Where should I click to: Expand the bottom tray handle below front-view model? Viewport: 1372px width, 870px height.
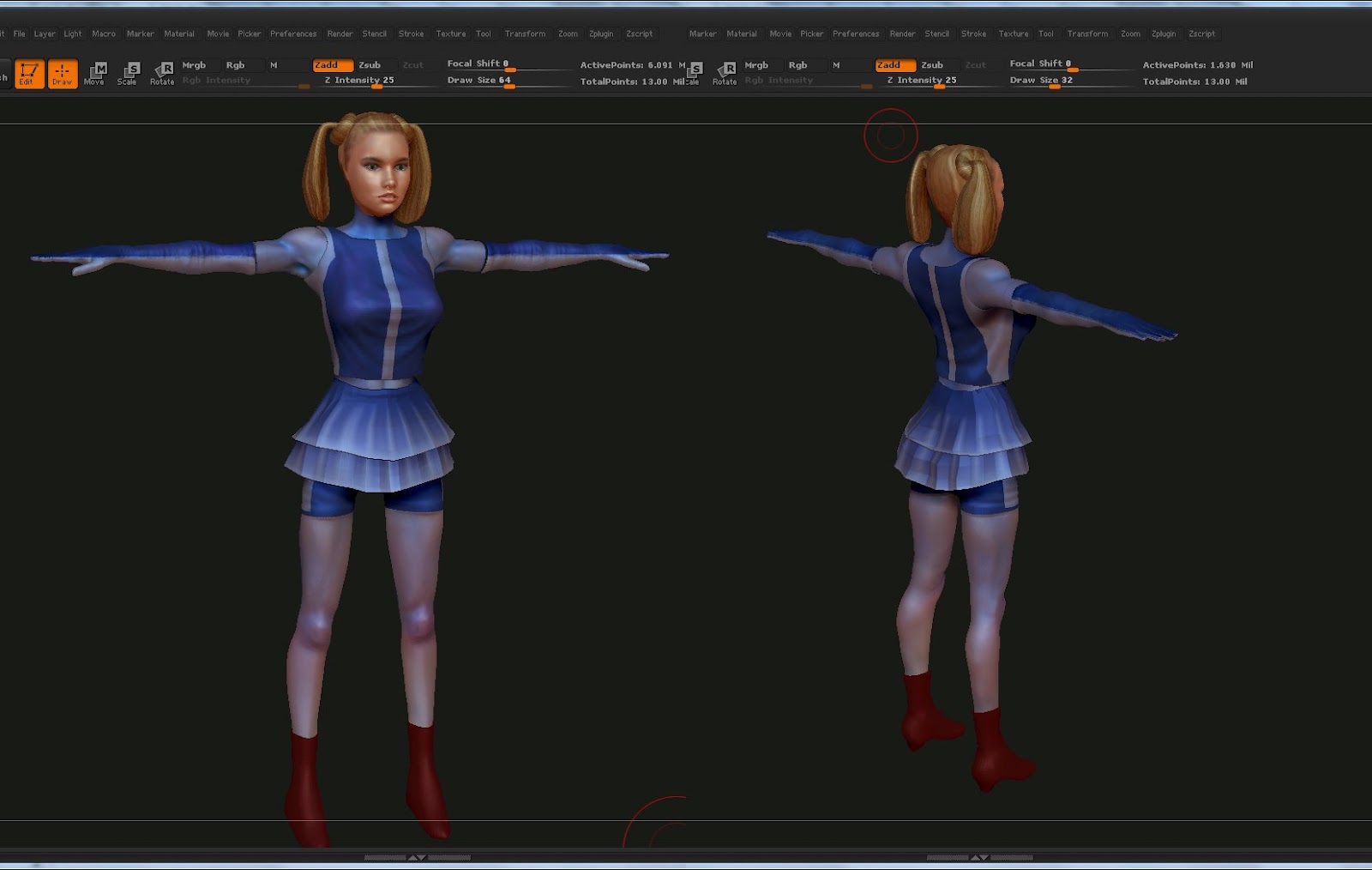pyautogui.click(x=417, y=857)
